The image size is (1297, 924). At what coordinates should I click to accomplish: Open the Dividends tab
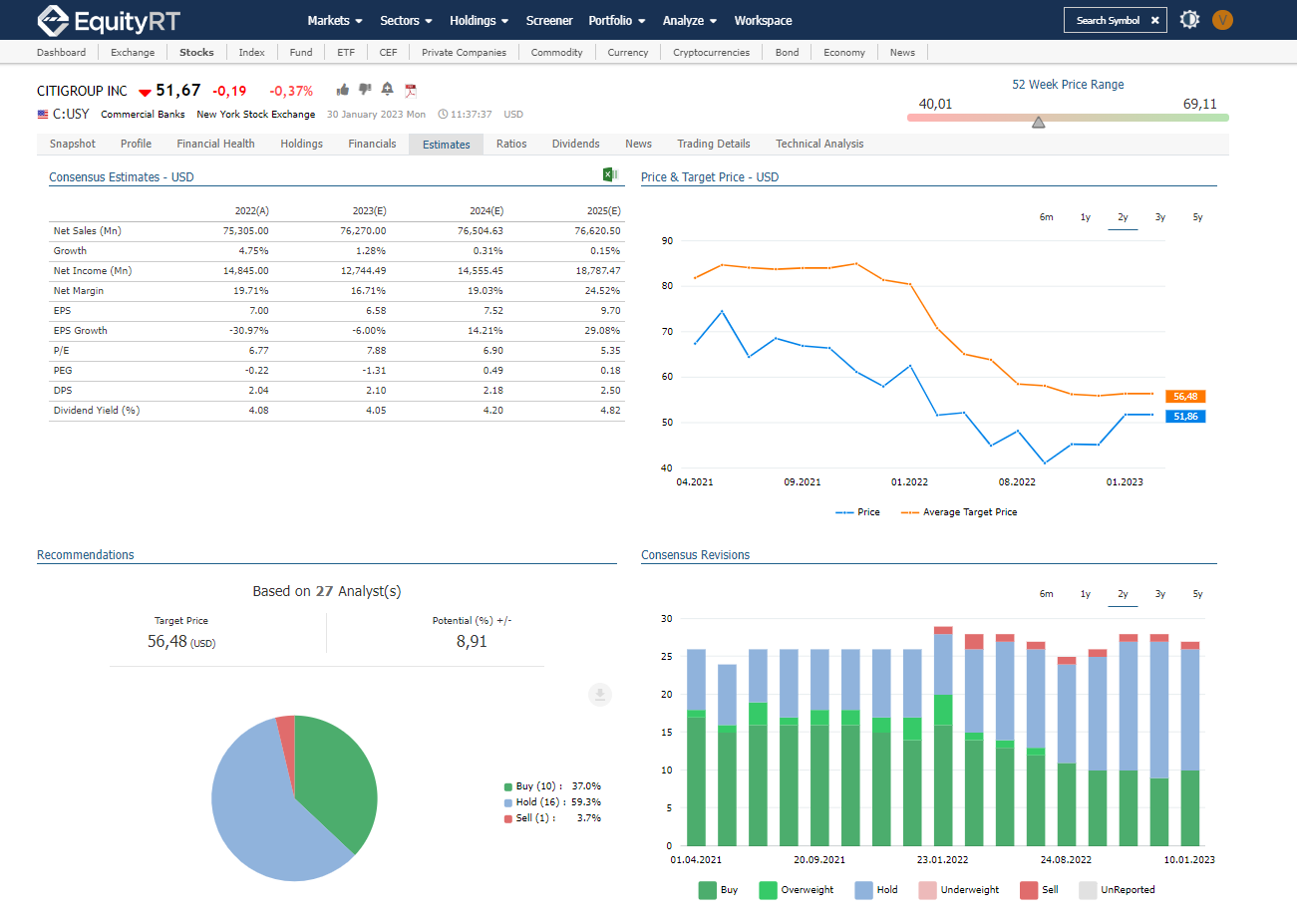click(576, 144)
